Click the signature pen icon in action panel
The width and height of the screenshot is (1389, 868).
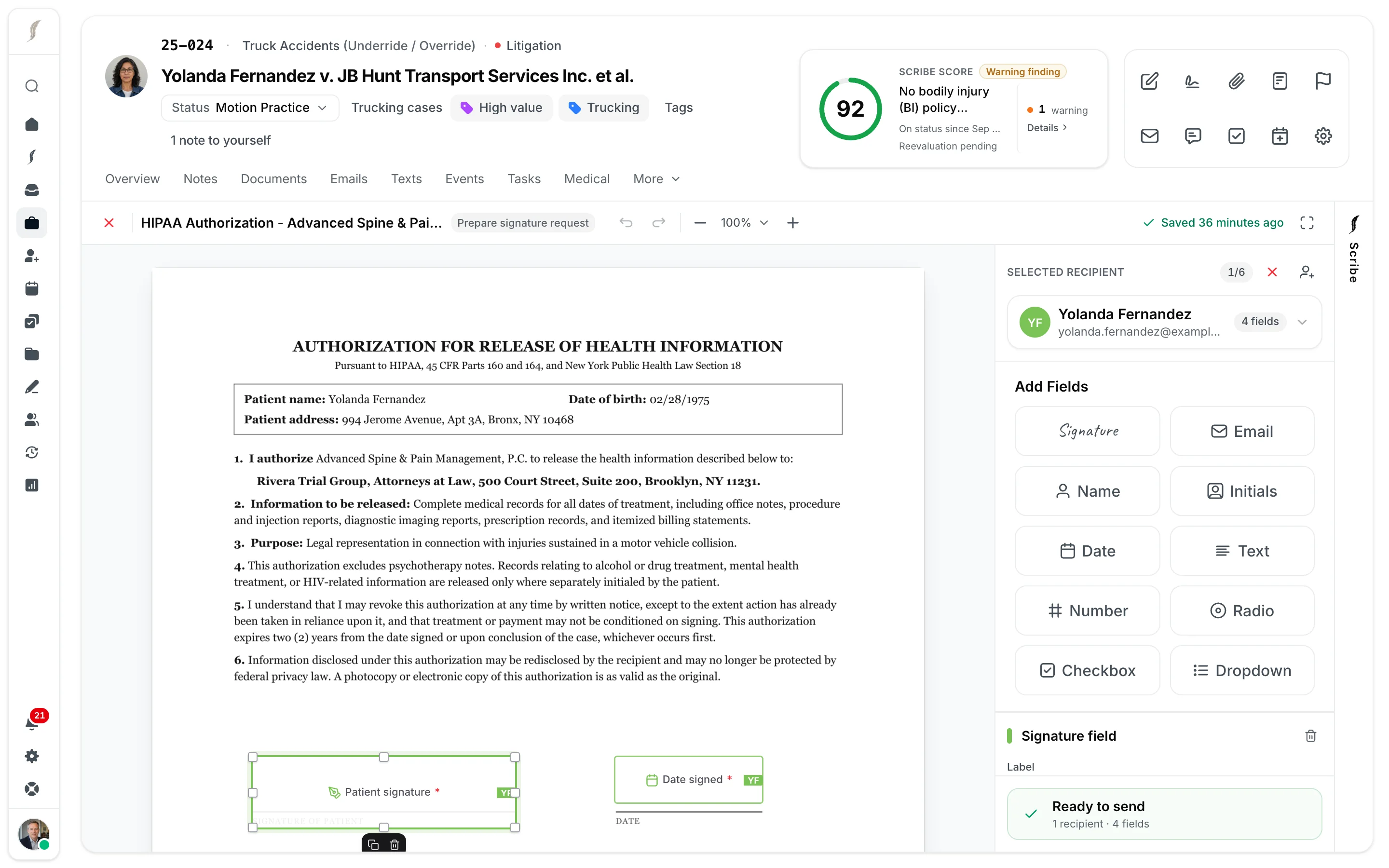(1193, 81)
